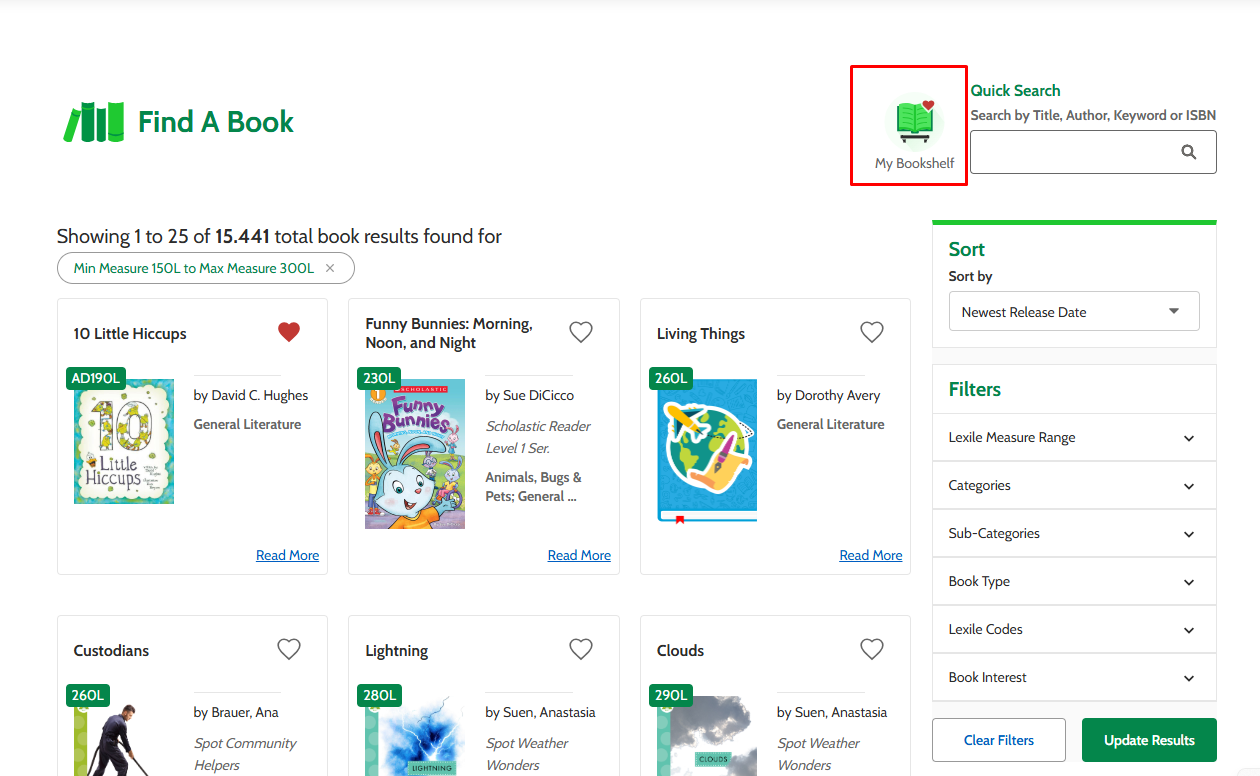Click the Clear Filters button

999,740
